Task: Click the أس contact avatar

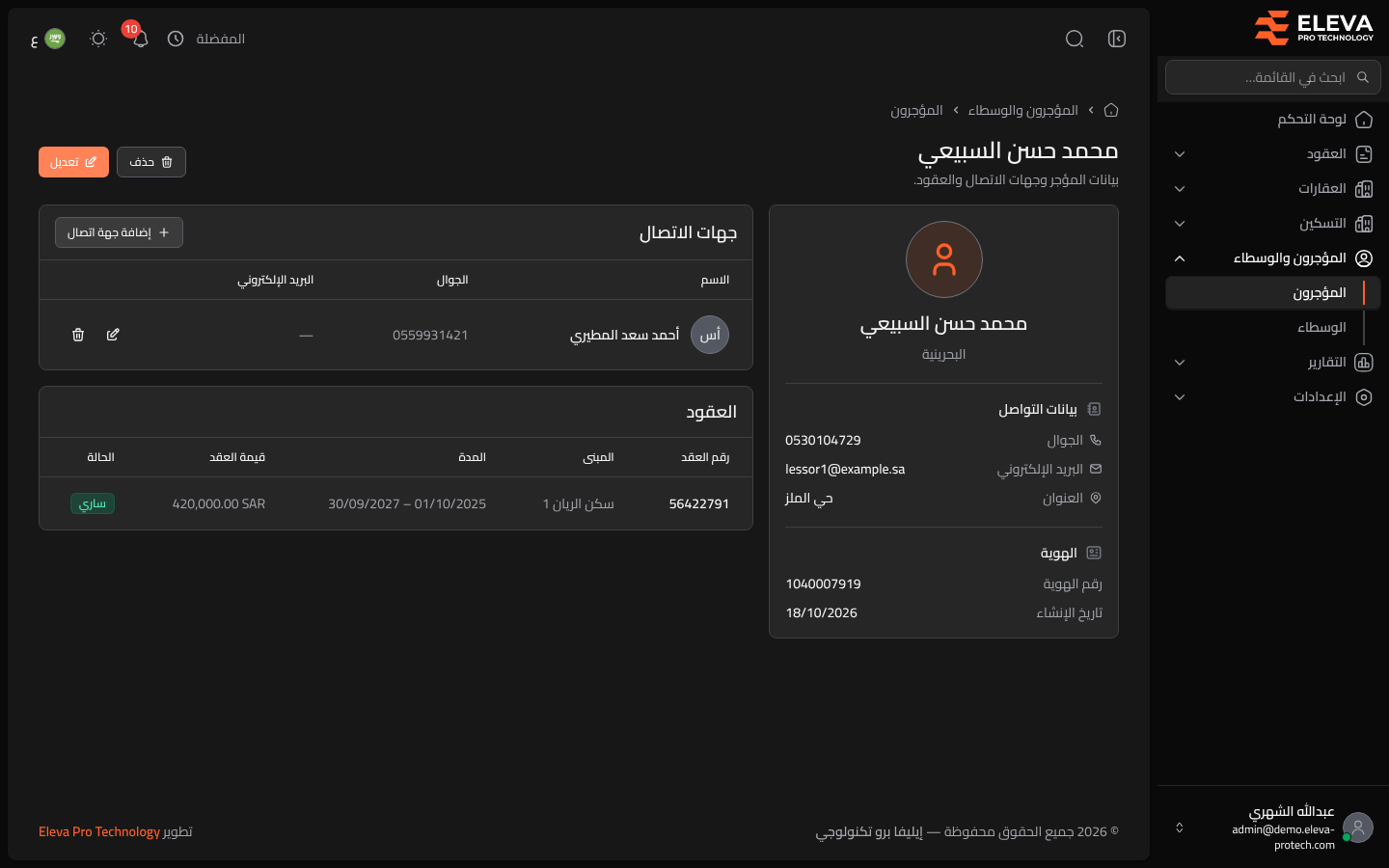Action: coord(710,335)
